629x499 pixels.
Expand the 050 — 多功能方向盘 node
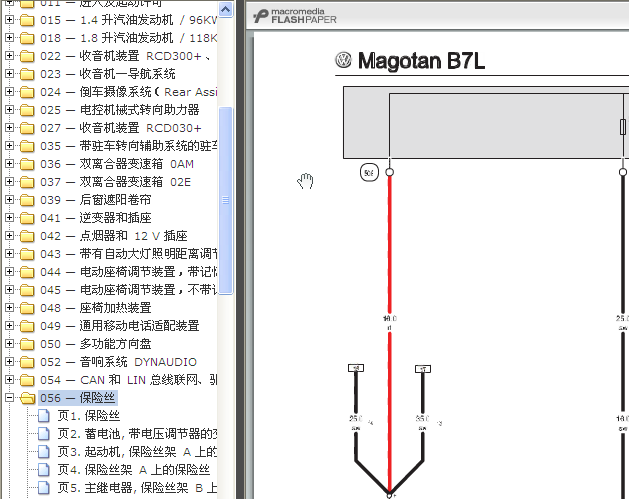click(9, 344)
